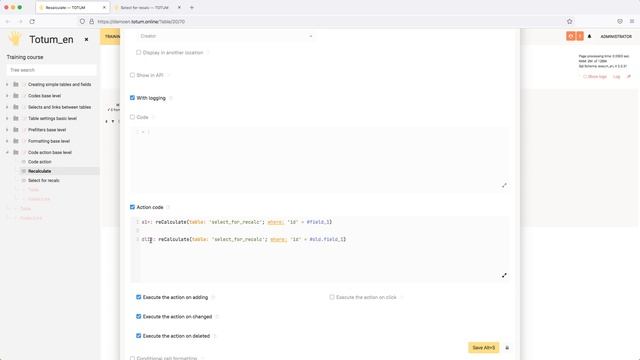Click help icon next to Action code
The image size is (640, 360).
click(x=168, y=207)
